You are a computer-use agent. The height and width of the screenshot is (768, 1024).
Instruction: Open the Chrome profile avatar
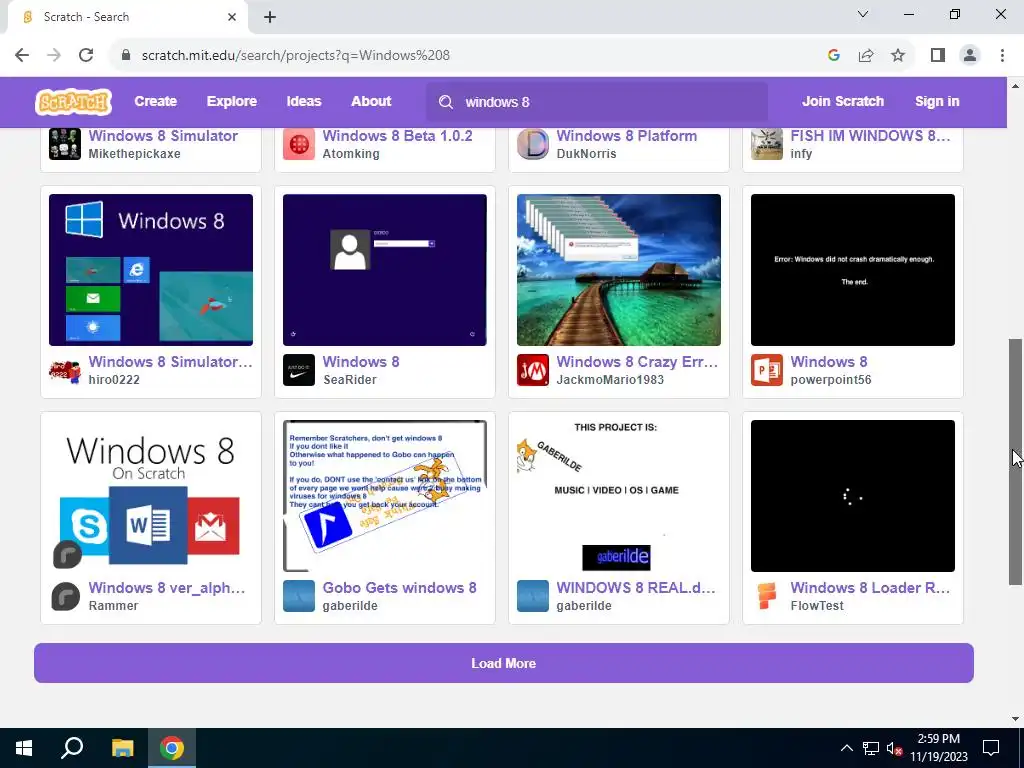[970, 56]
